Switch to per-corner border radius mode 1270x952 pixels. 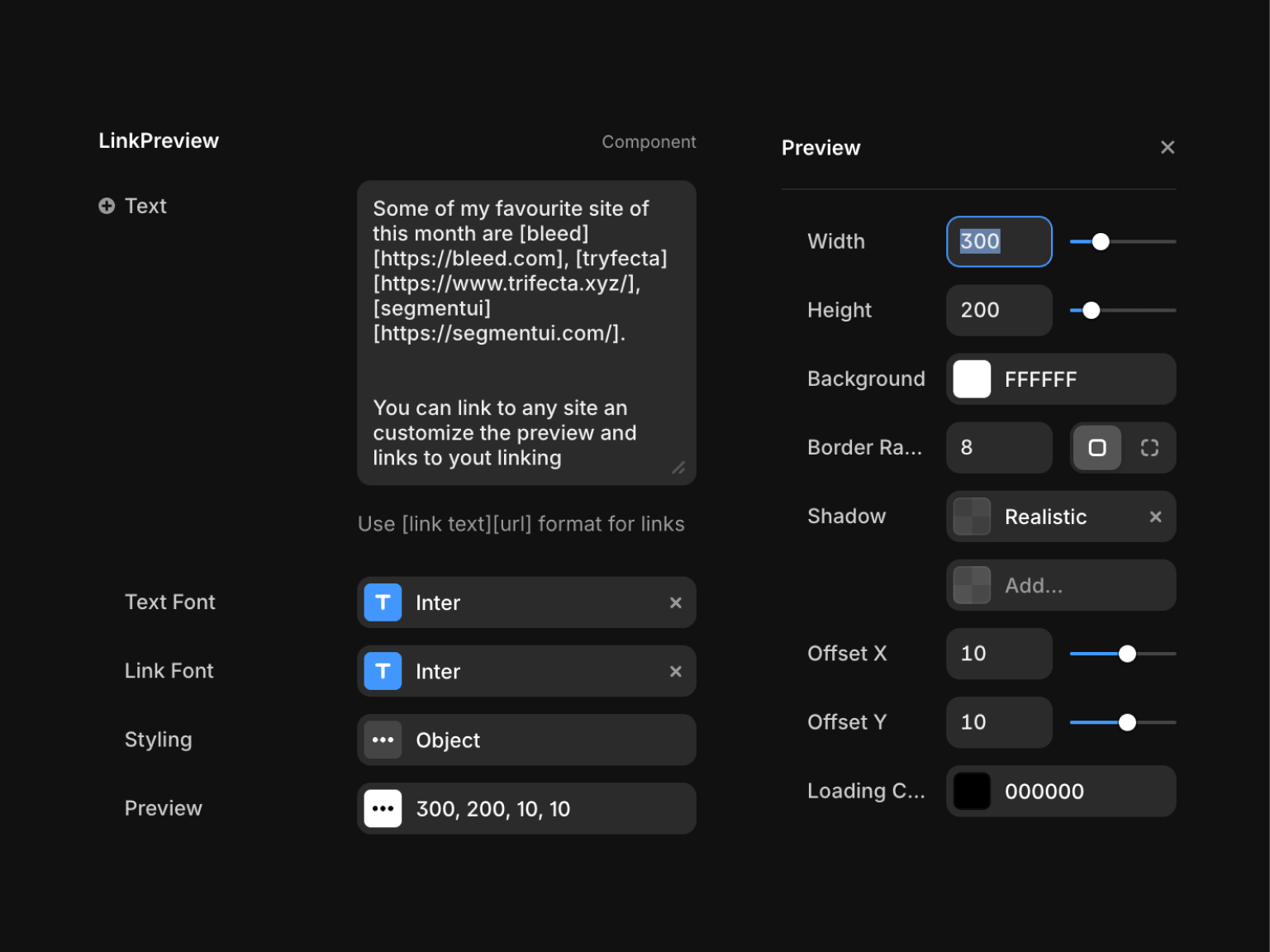[x=1149, y=448]
